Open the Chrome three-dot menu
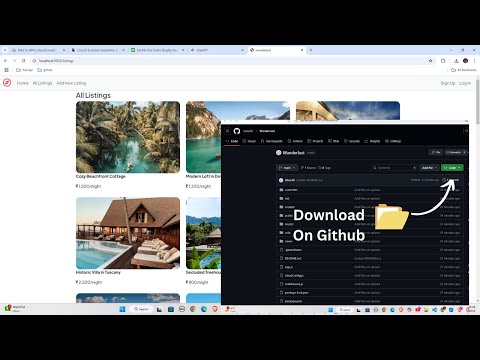This screenshot has height=360, width=480. tap(474, 61)
